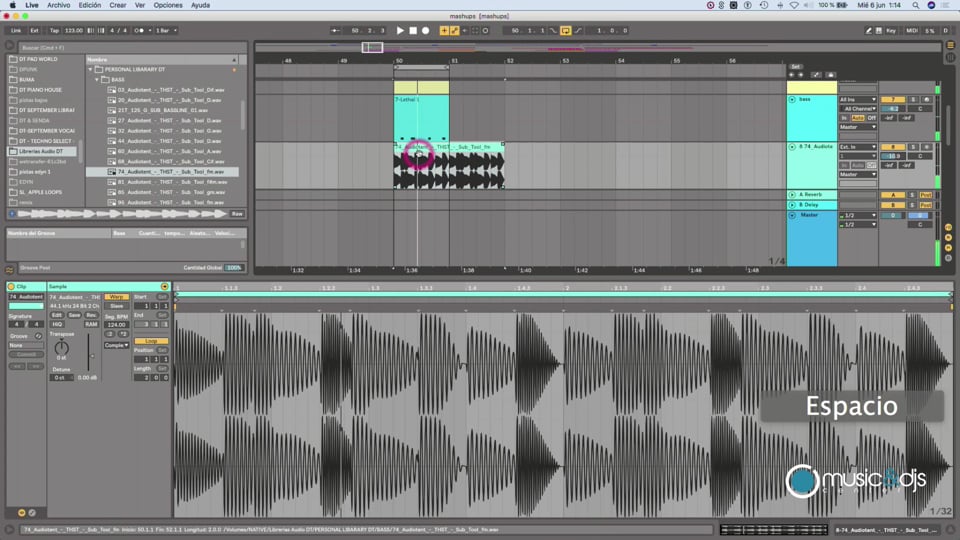Fold the Master track
This screenshot has height=540, width=960.
(792, 216)
